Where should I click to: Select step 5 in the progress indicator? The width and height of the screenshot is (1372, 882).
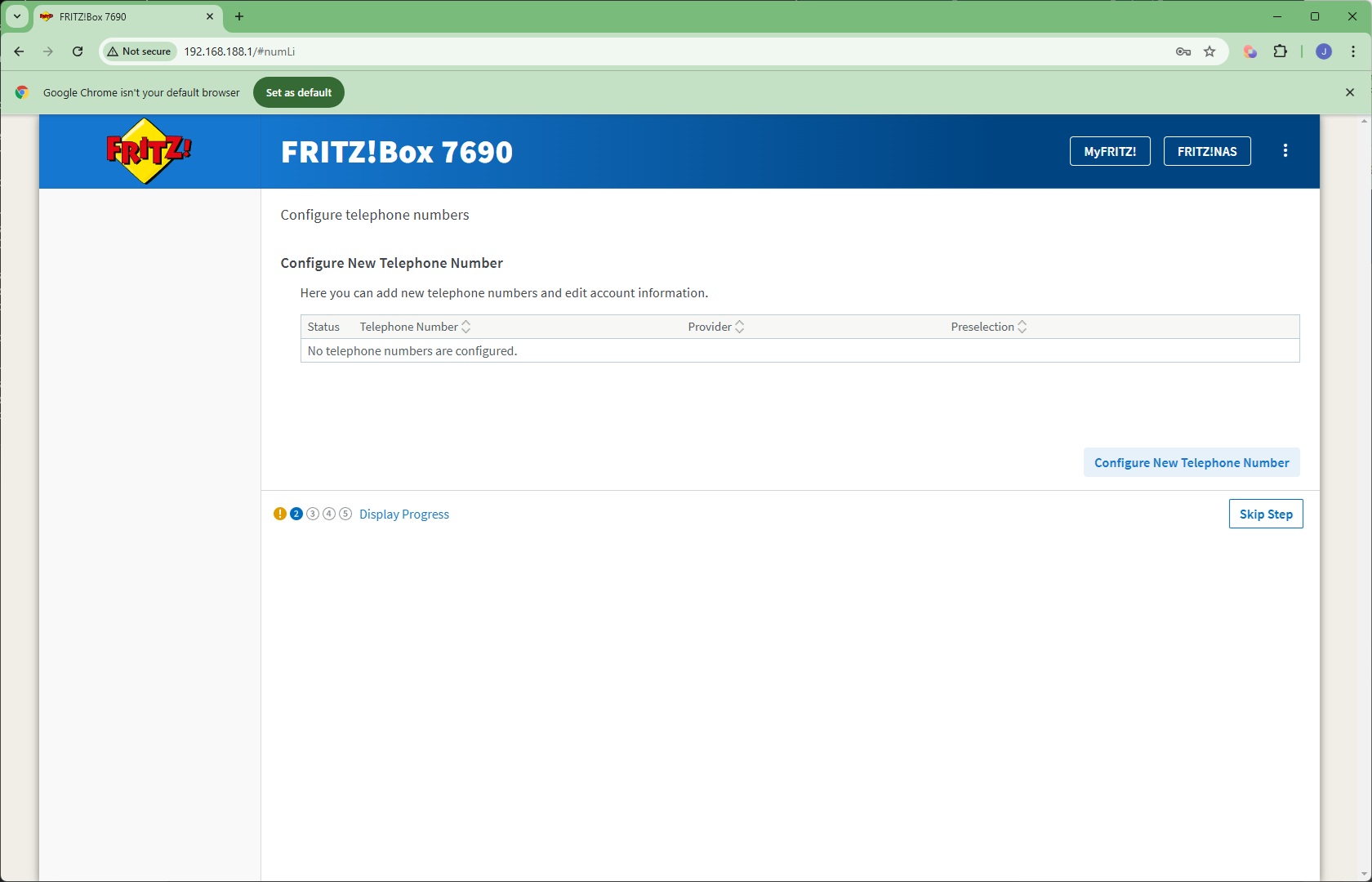[x=345, y=514]
